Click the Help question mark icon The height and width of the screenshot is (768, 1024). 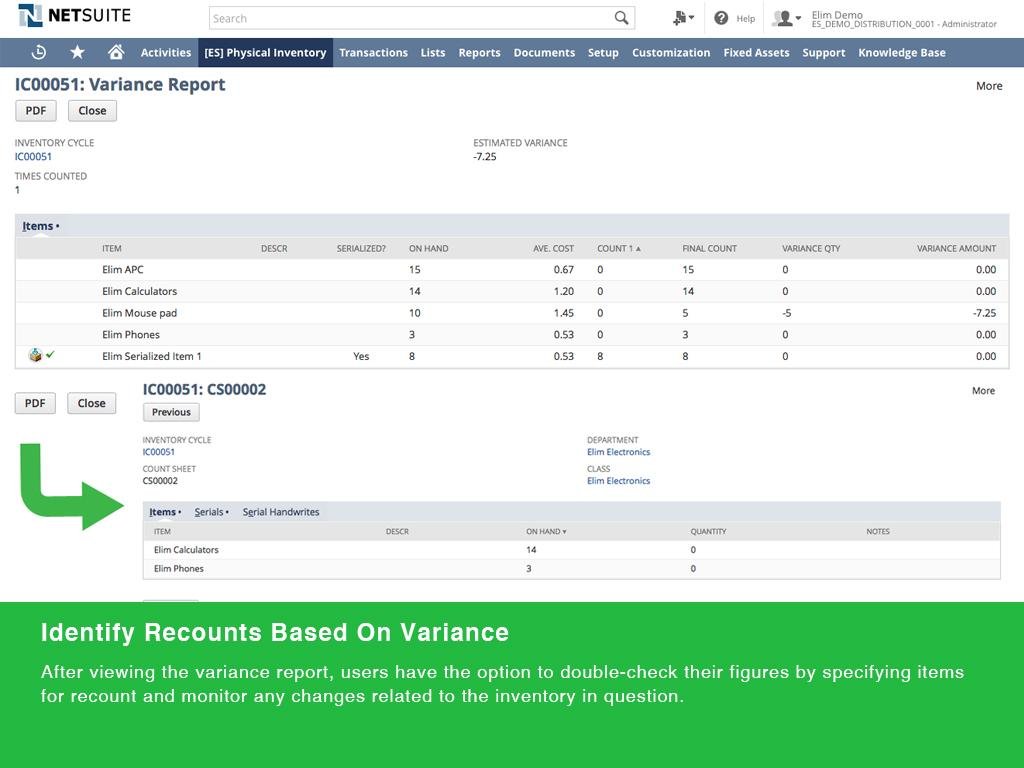721,18
